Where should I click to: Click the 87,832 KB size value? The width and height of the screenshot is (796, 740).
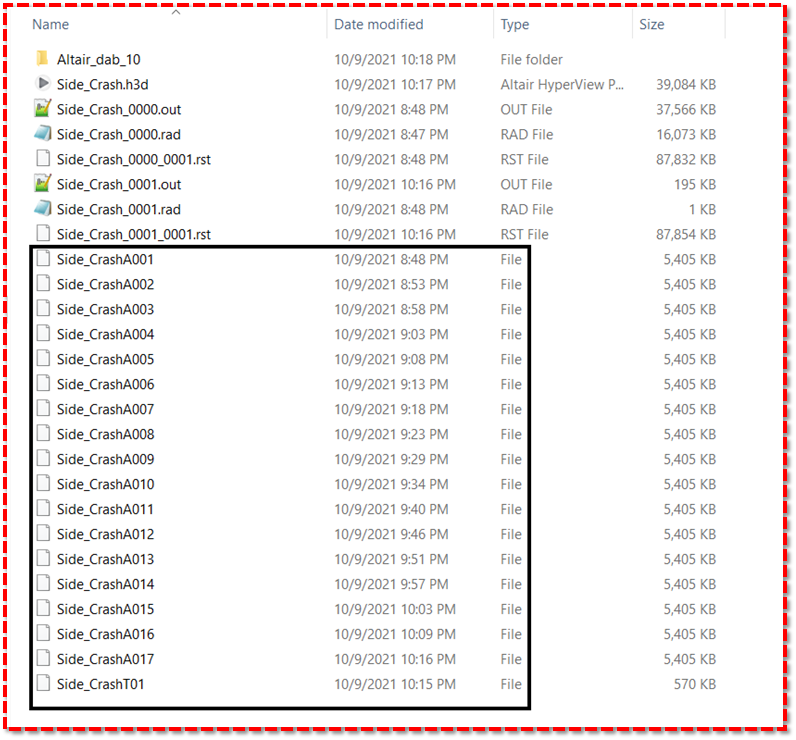(685, 159)
